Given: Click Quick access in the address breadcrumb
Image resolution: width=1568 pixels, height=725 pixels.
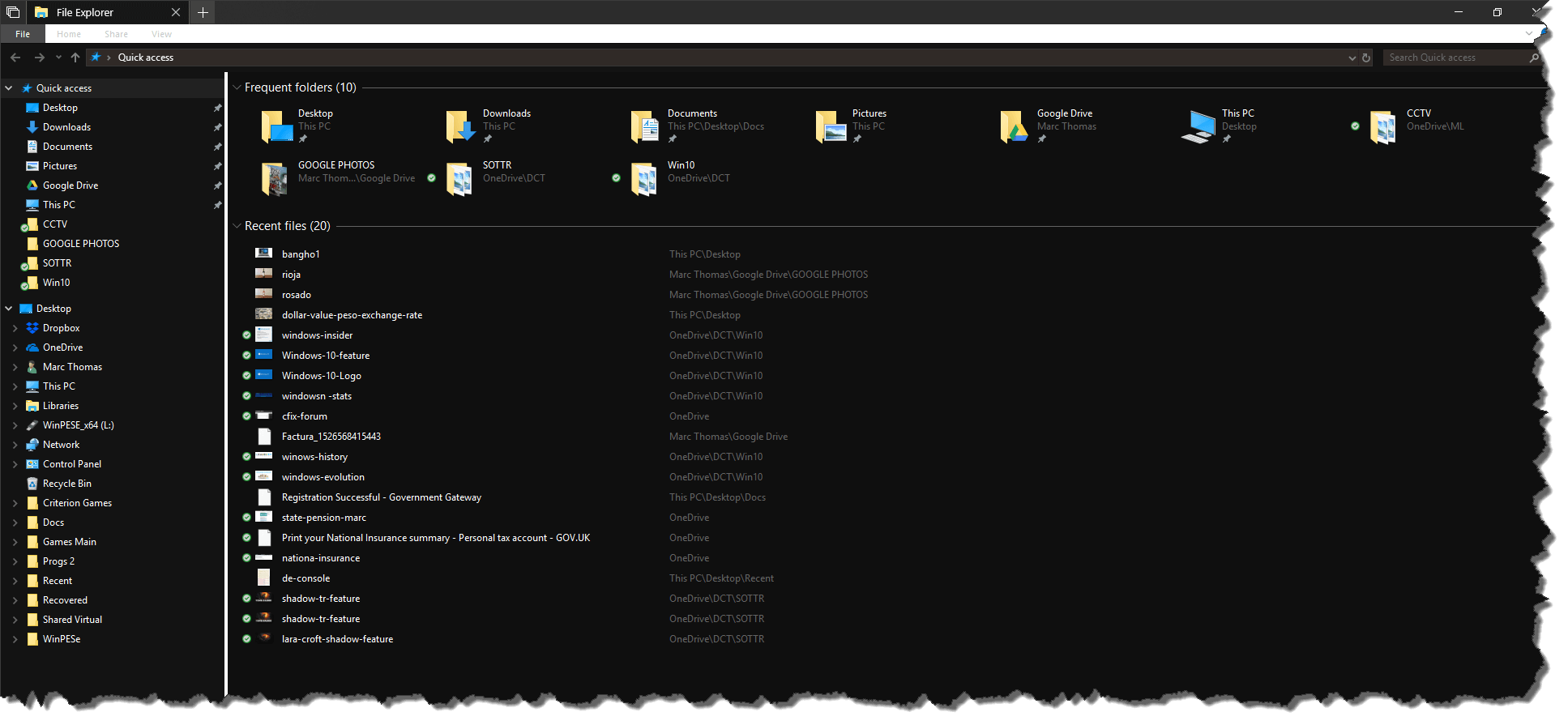Looking at the screenshot, I should click(x=146, y=58).
